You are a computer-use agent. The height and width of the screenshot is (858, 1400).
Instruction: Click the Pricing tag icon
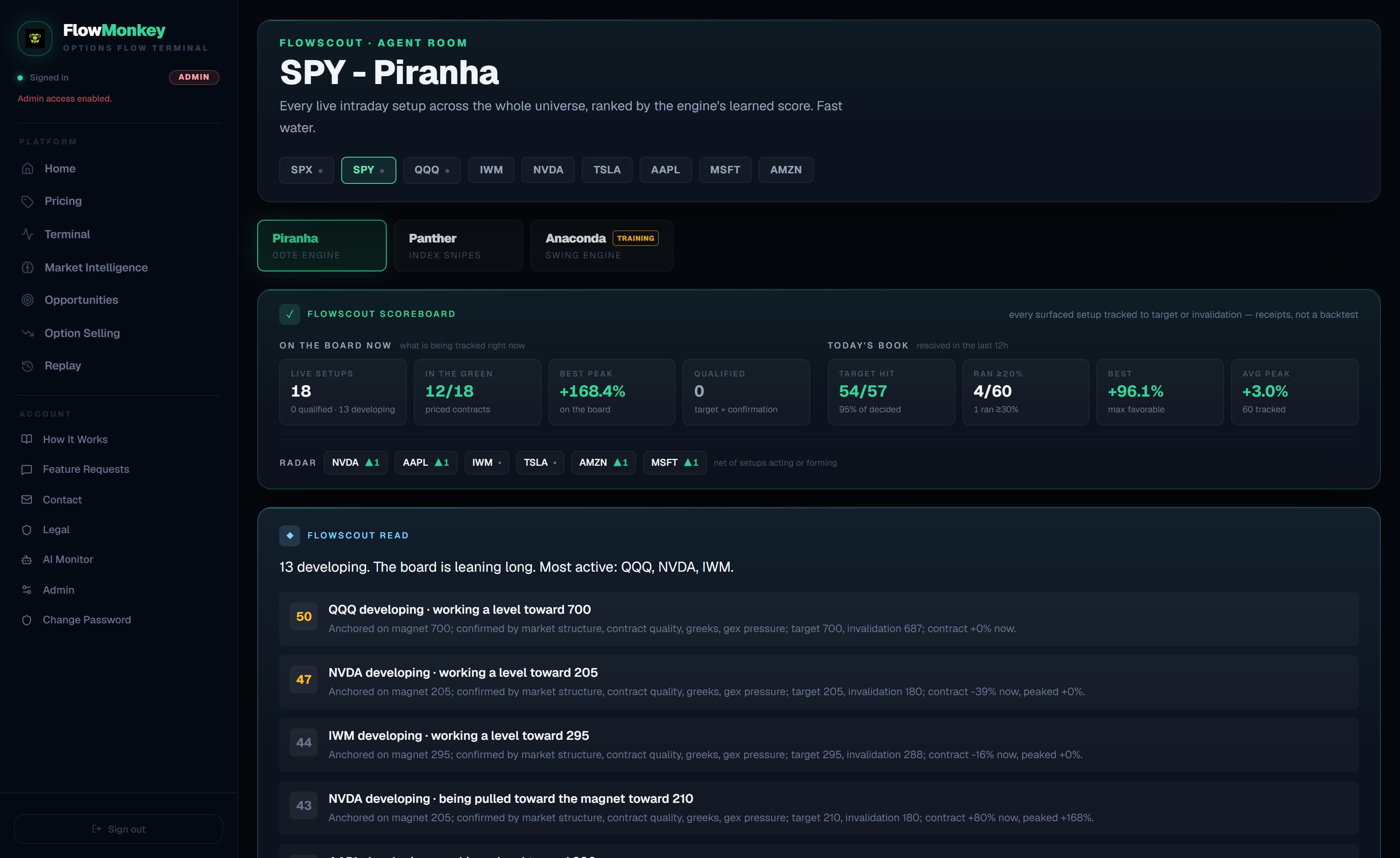coord(27,201)
